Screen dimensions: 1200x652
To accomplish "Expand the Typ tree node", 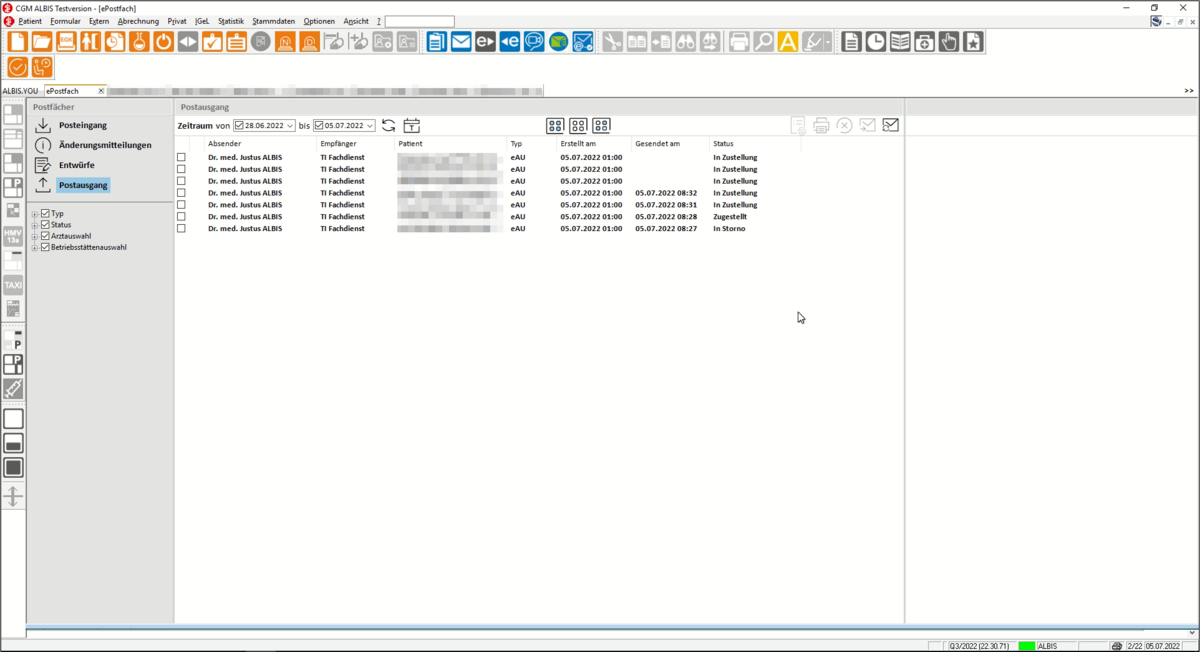I will (x=35, y=214).
